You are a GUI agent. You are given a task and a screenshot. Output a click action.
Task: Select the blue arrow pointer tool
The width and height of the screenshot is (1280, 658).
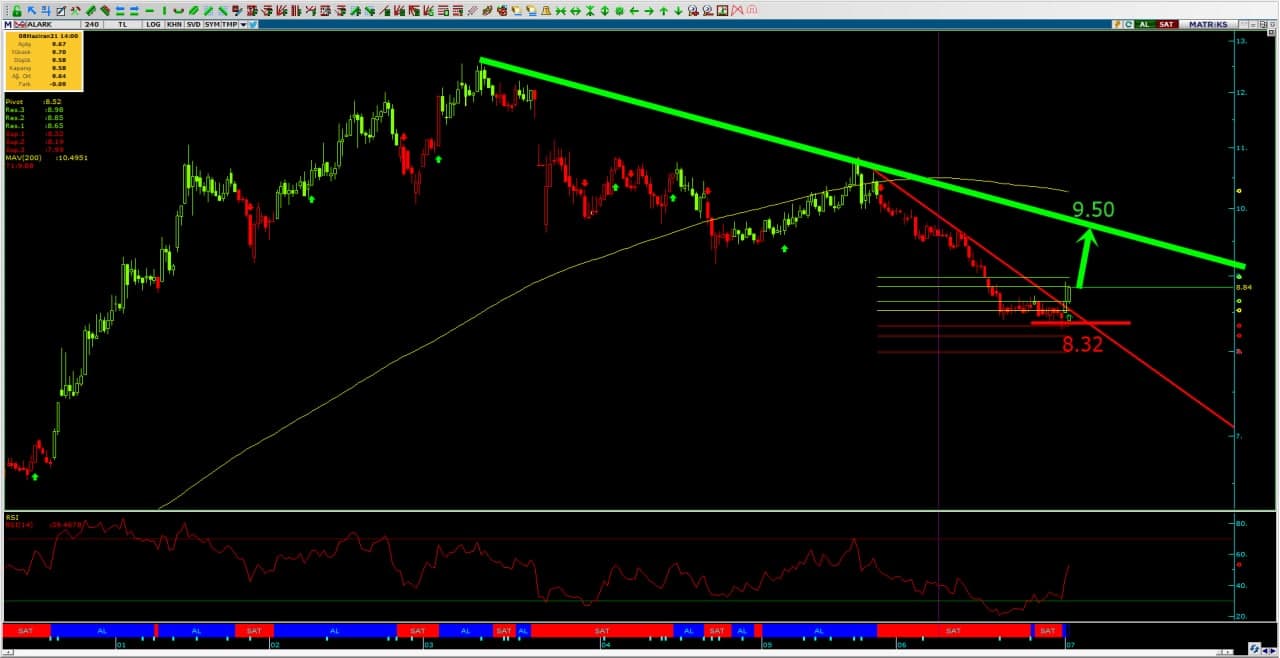coord(31,10)
